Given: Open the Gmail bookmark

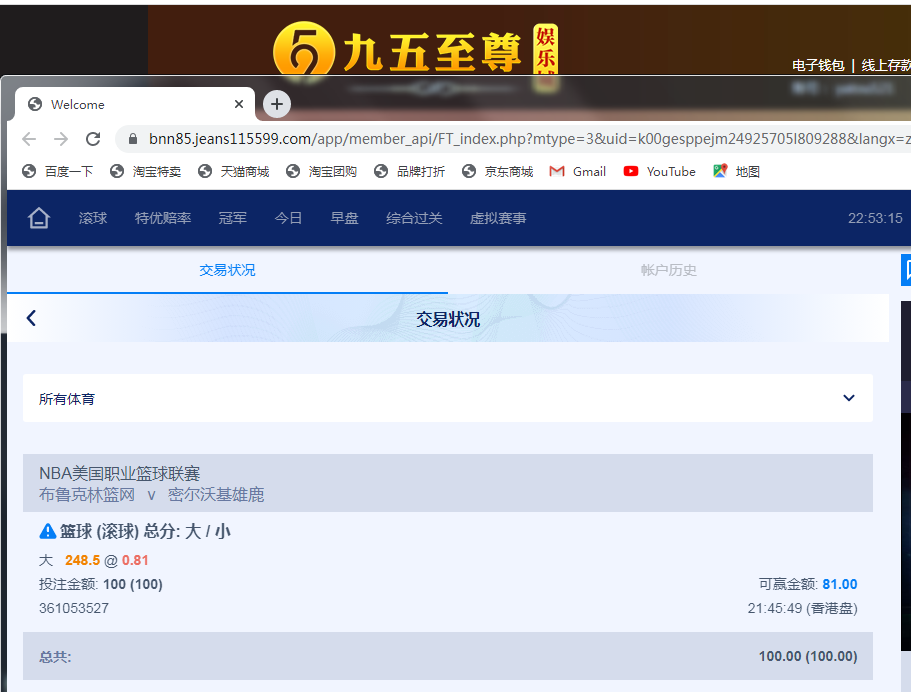Looking at the screenshot, I should (578, 171).
